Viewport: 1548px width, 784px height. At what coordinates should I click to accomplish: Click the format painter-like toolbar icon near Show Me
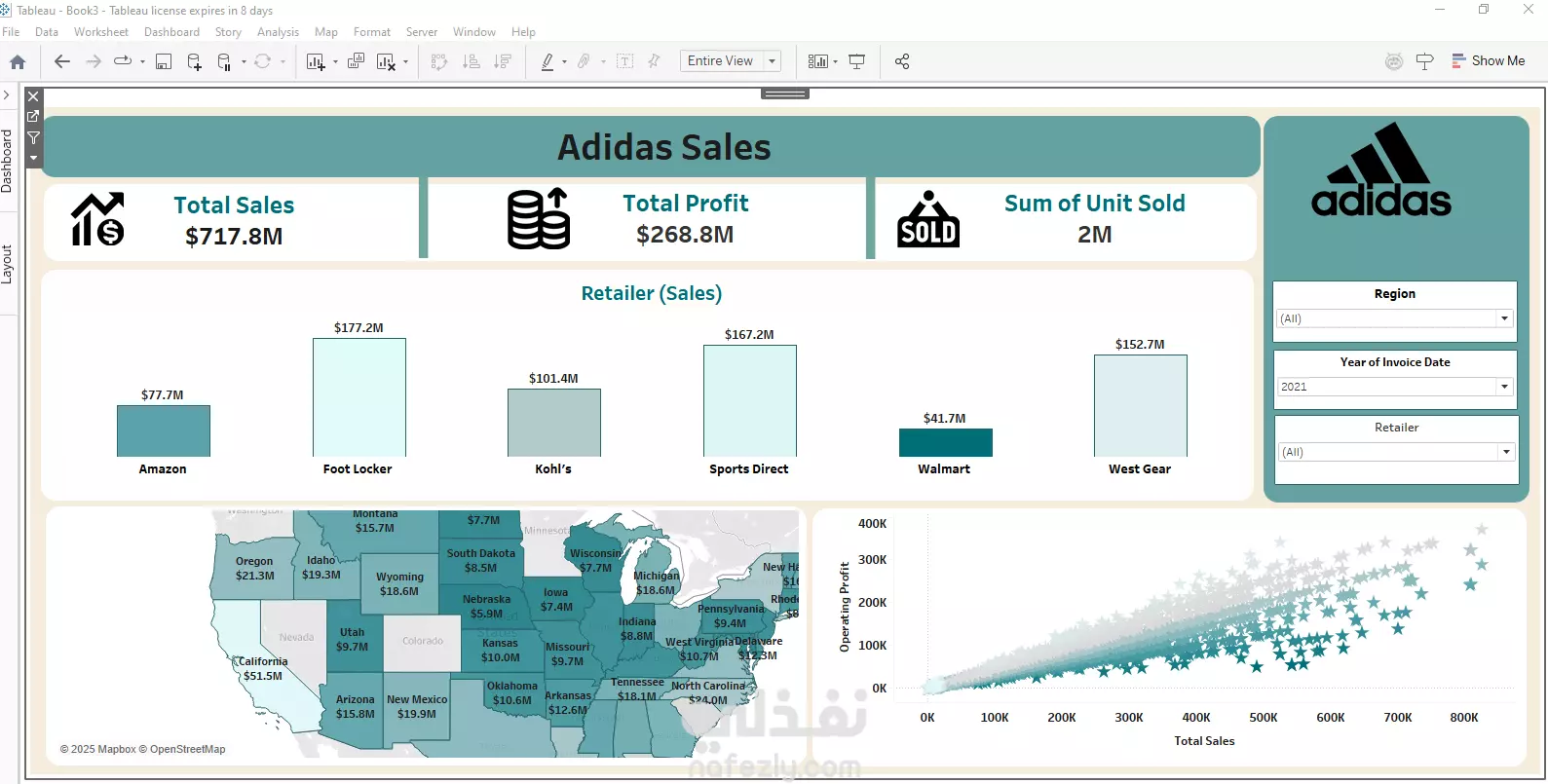point(1424,61)
